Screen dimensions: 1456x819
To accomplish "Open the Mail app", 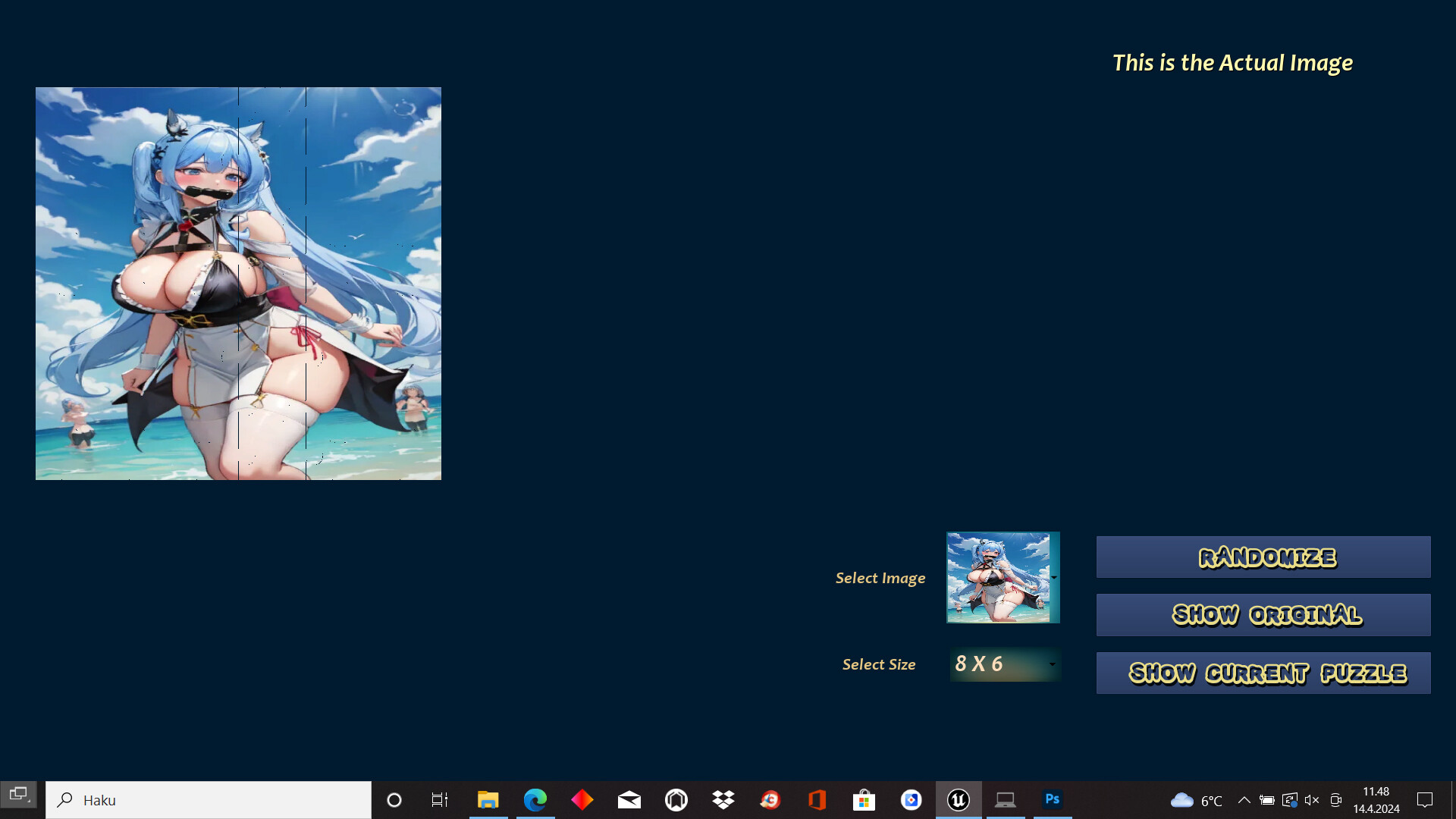I will click(x=629, y=799).
